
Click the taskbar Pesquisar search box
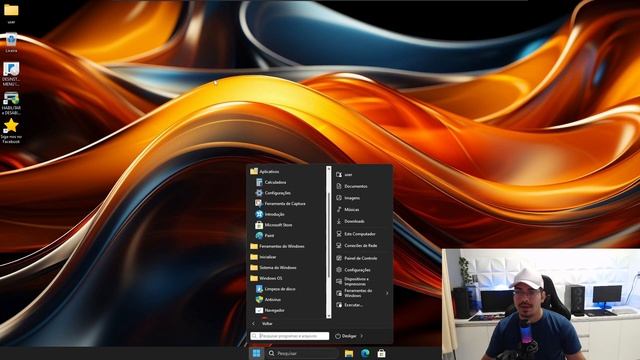302,353
